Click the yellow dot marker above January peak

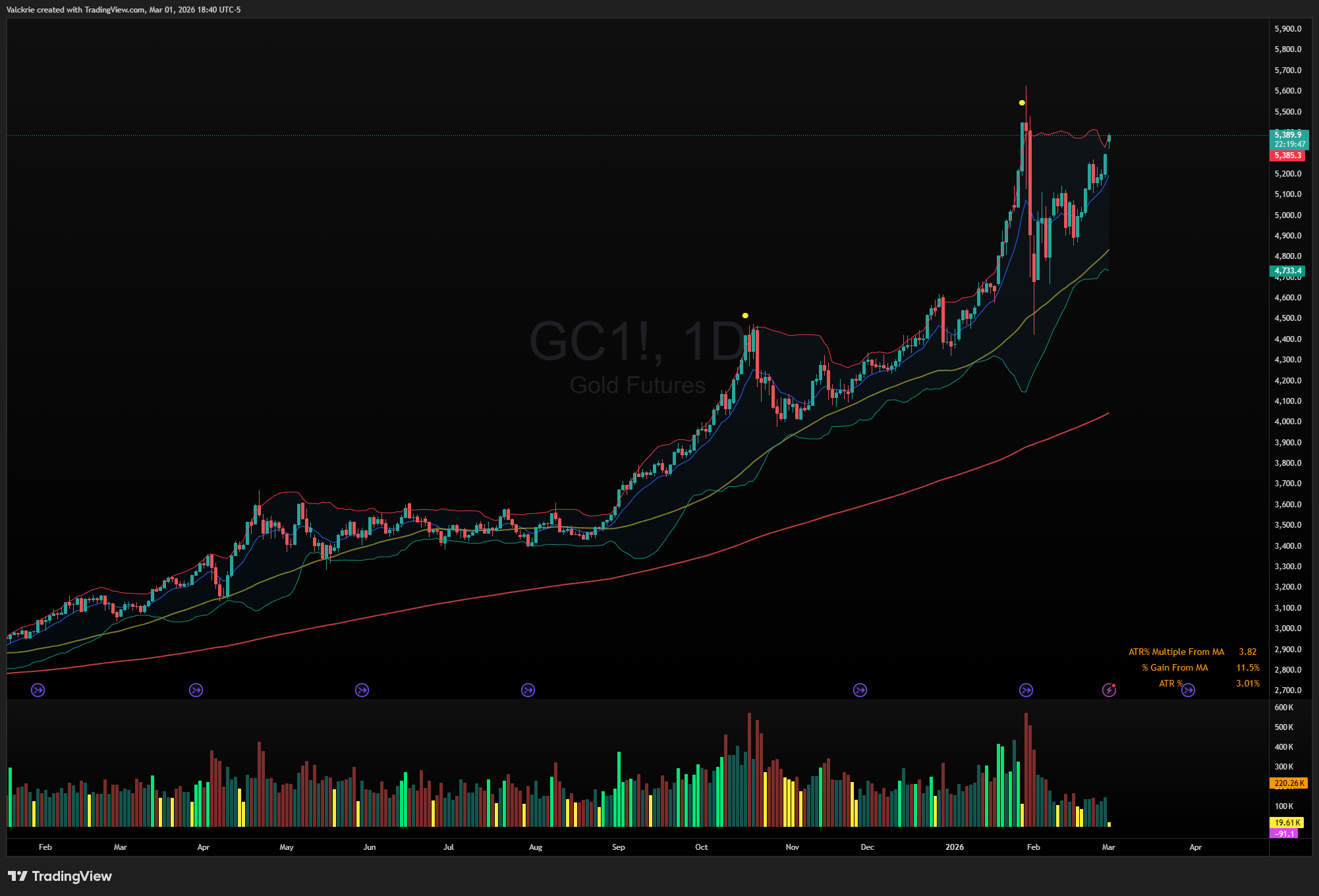point(1022,103)
